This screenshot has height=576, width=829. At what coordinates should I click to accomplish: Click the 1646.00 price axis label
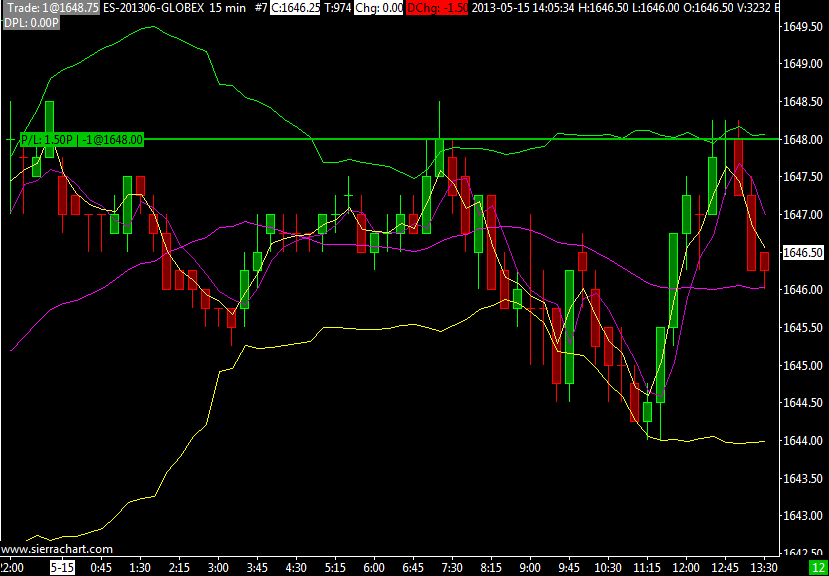(804, 290)
